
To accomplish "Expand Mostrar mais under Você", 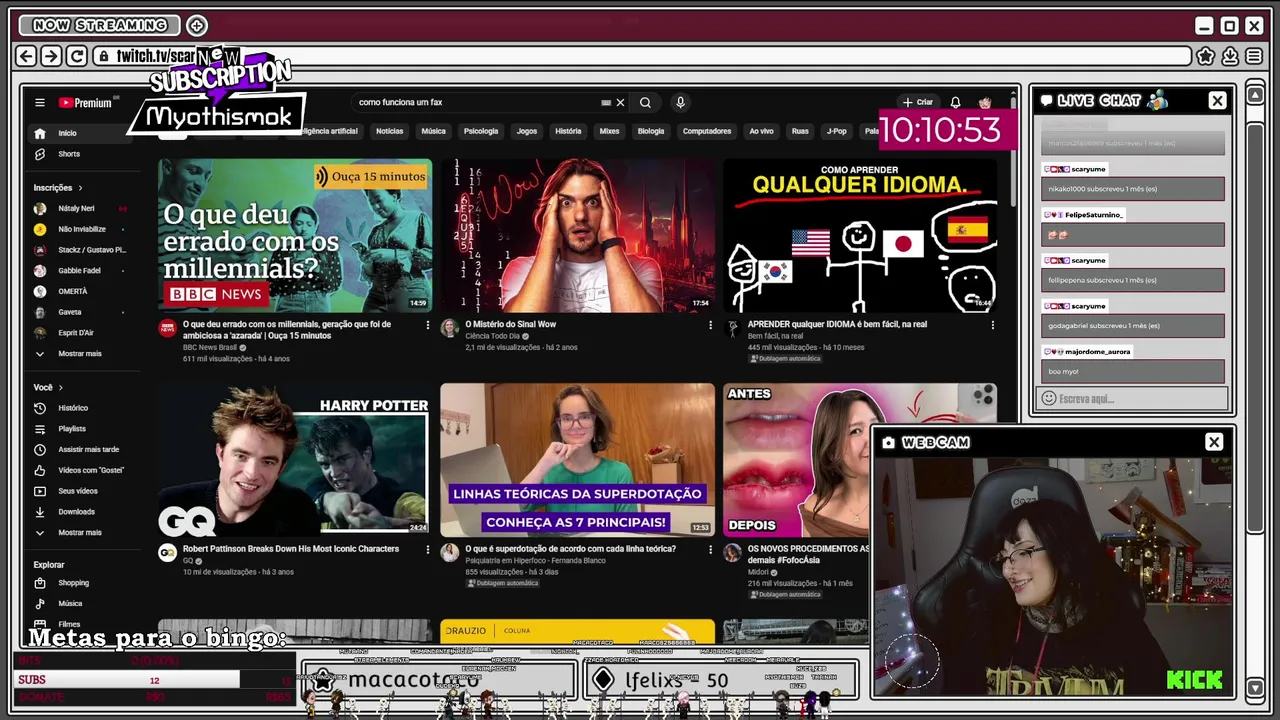I will click(x=78, y=533).
